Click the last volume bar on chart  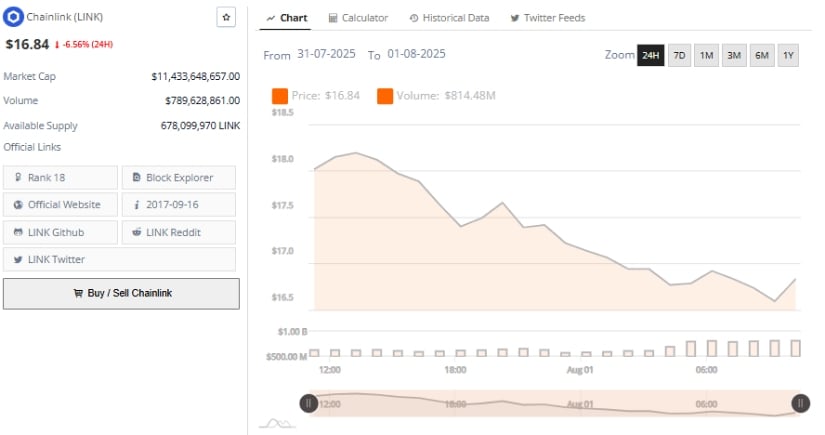[796, 348]
